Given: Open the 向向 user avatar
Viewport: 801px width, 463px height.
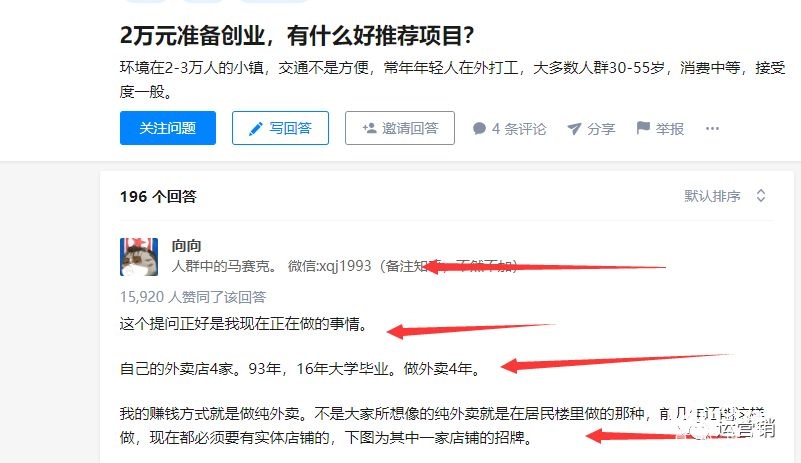Looking at the screenshot, I should pyautogui.click(x=139, y=257).
